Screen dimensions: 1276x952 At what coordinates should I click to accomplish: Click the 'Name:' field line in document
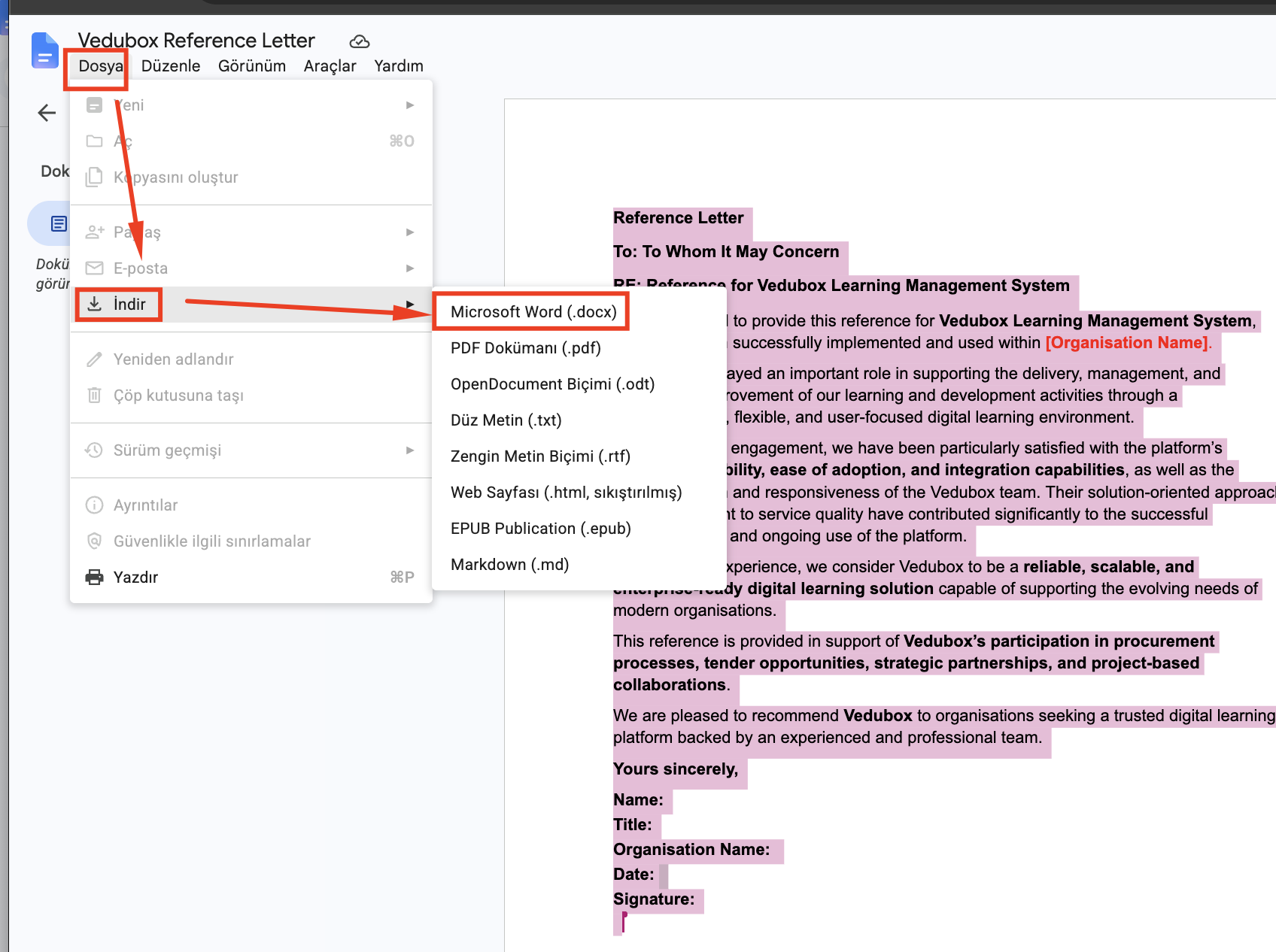[x=638, y=800]
